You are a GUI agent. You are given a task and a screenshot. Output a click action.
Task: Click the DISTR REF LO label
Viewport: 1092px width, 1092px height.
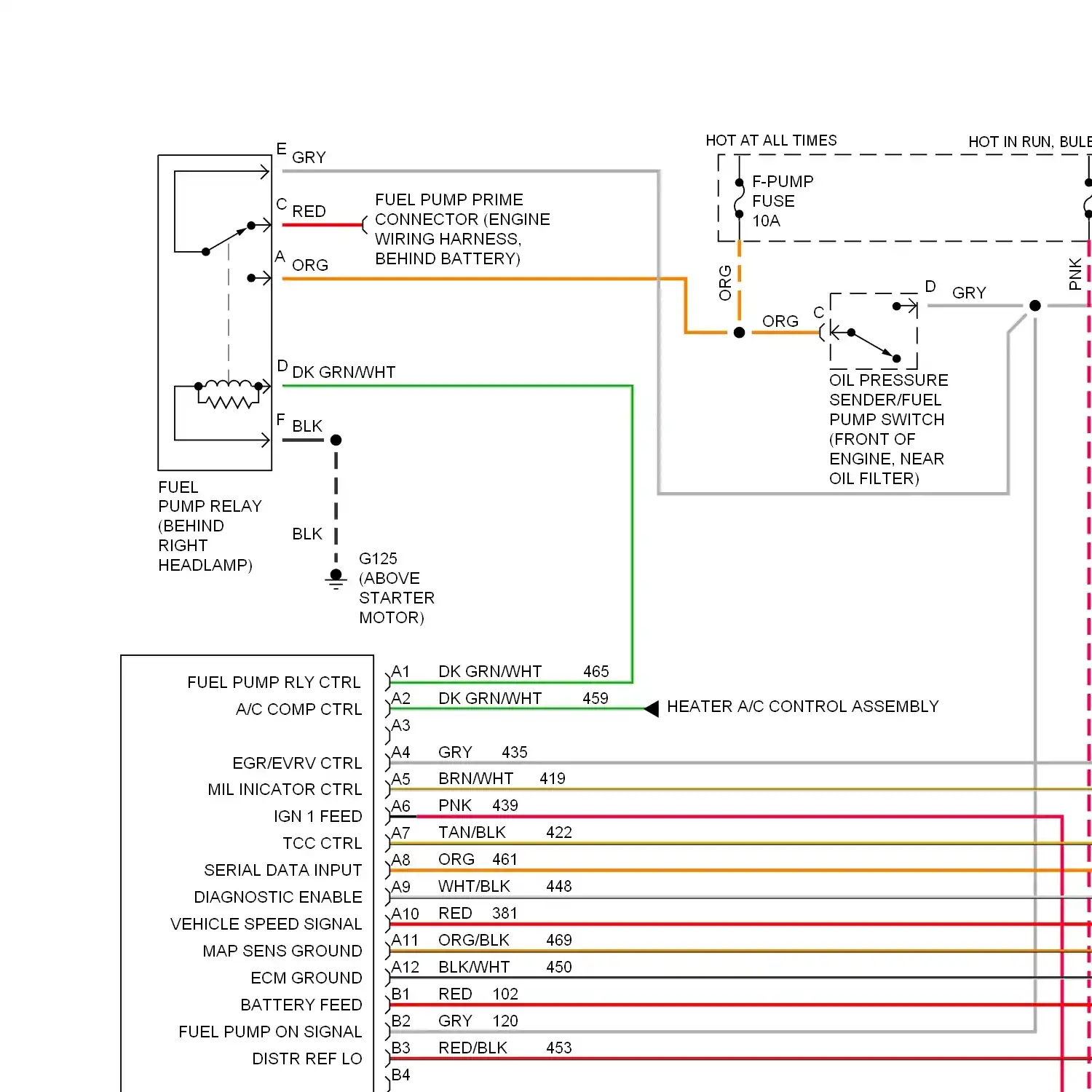point(306,1059)
